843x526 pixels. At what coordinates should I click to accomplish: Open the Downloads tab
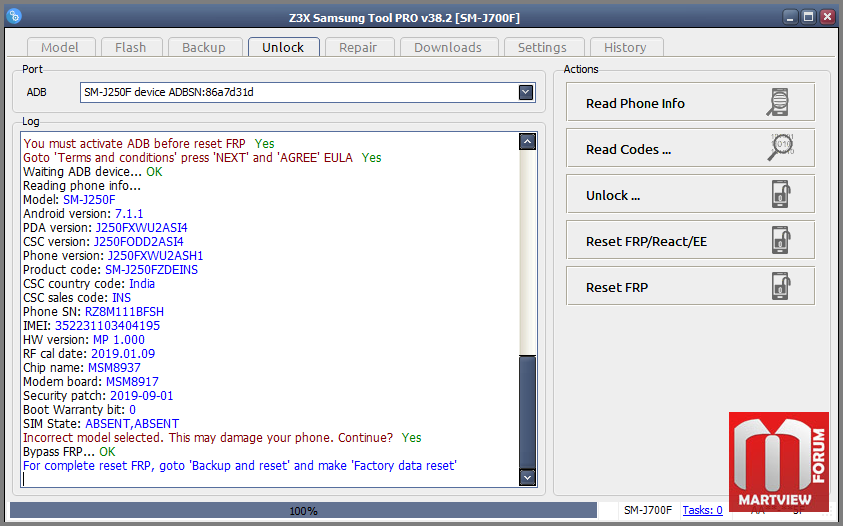pos(448,47)
